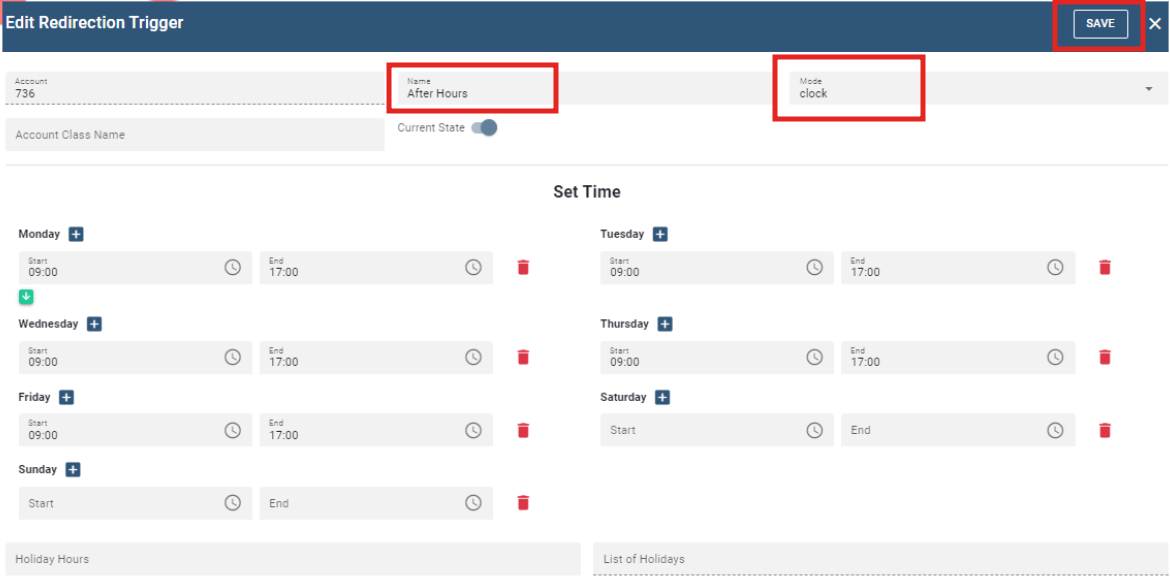This screenshot has height=584, width=1170.
Task: Click the Account Class Name field
Action: [x=195, y=135]
